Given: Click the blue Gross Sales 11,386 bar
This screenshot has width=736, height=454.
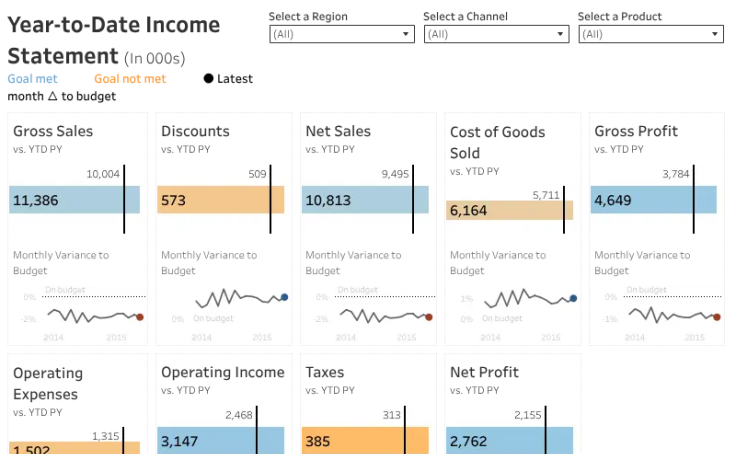Looking at the screenshot, I should [x=75, y=200].
